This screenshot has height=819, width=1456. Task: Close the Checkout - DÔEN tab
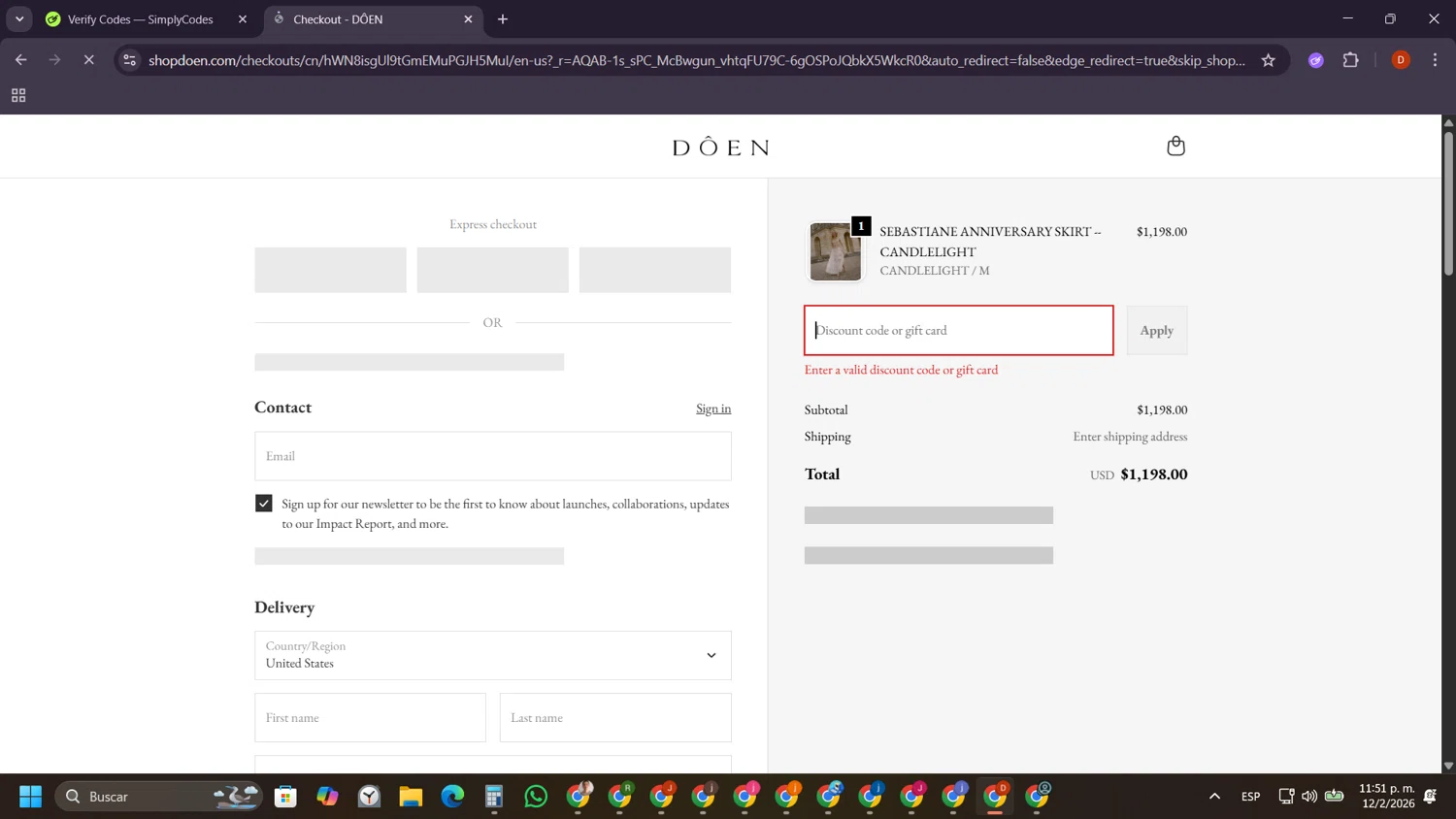tap(468, 19)
